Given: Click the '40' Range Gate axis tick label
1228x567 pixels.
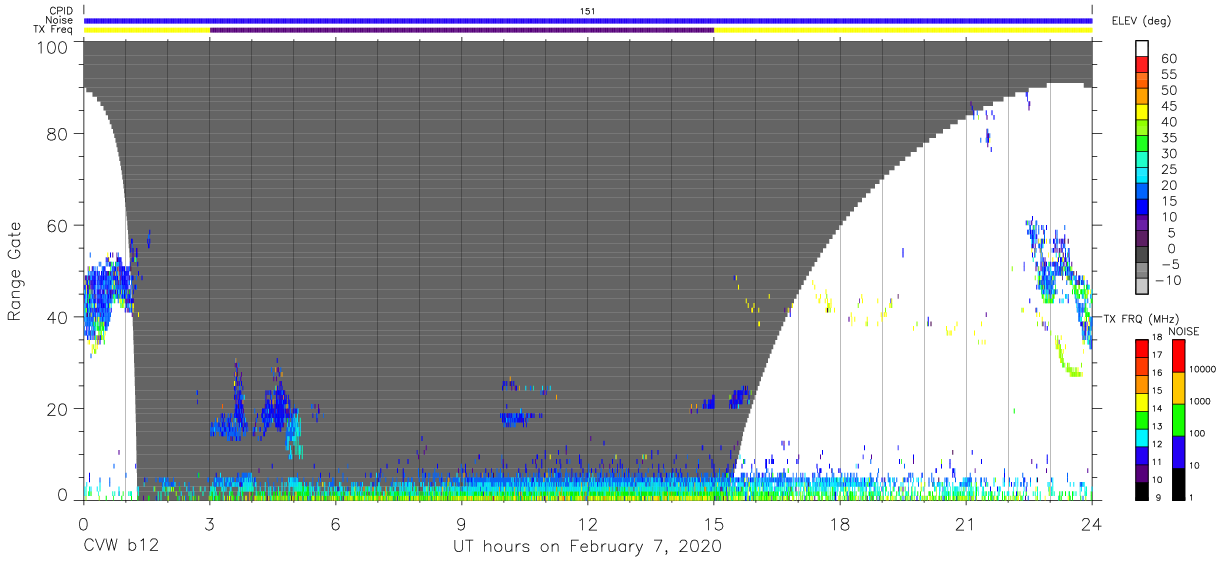Looking at the screenshot, I should click(58, 317).
